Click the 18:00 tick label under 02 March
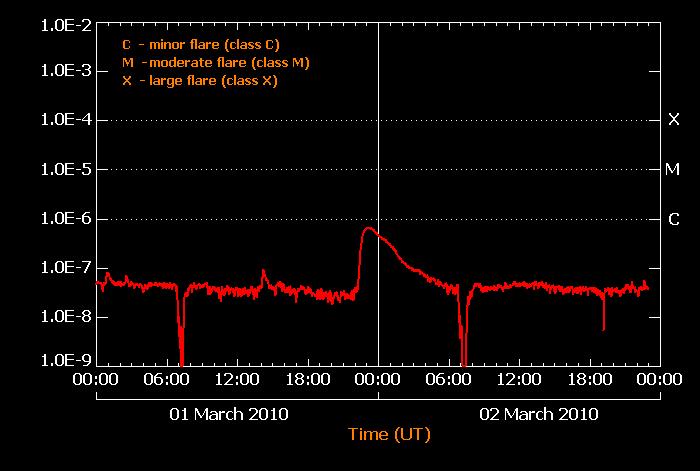The image size is (700, 471). (x=588, y=381)
